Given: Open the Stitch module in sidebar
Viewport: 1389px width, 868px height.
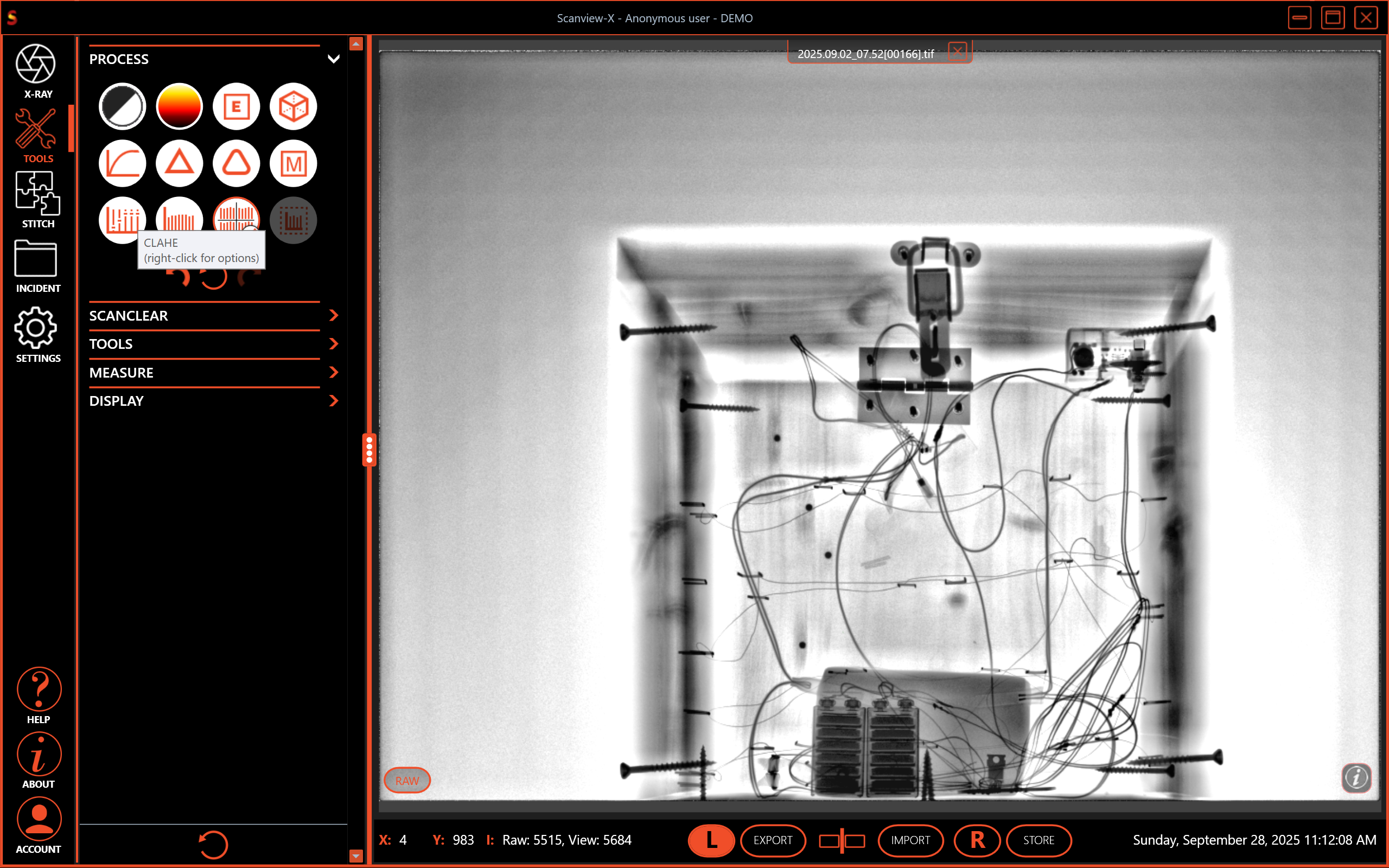Looking at the screenshot, I should [38, 199].
